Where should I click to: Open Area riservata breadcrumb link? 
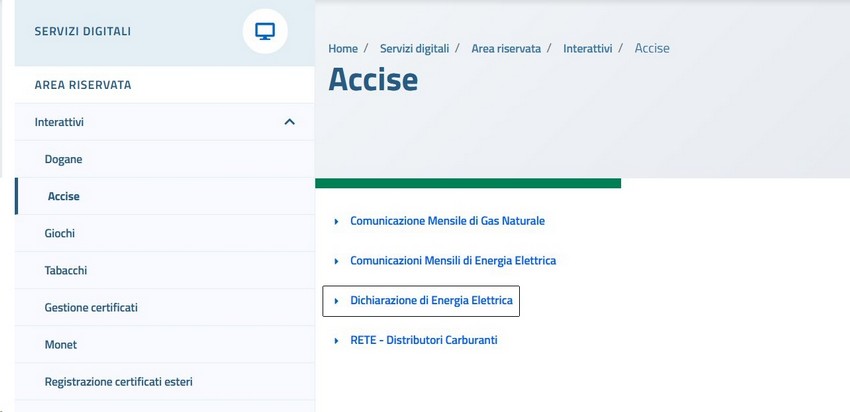click(x=506, y=48)
